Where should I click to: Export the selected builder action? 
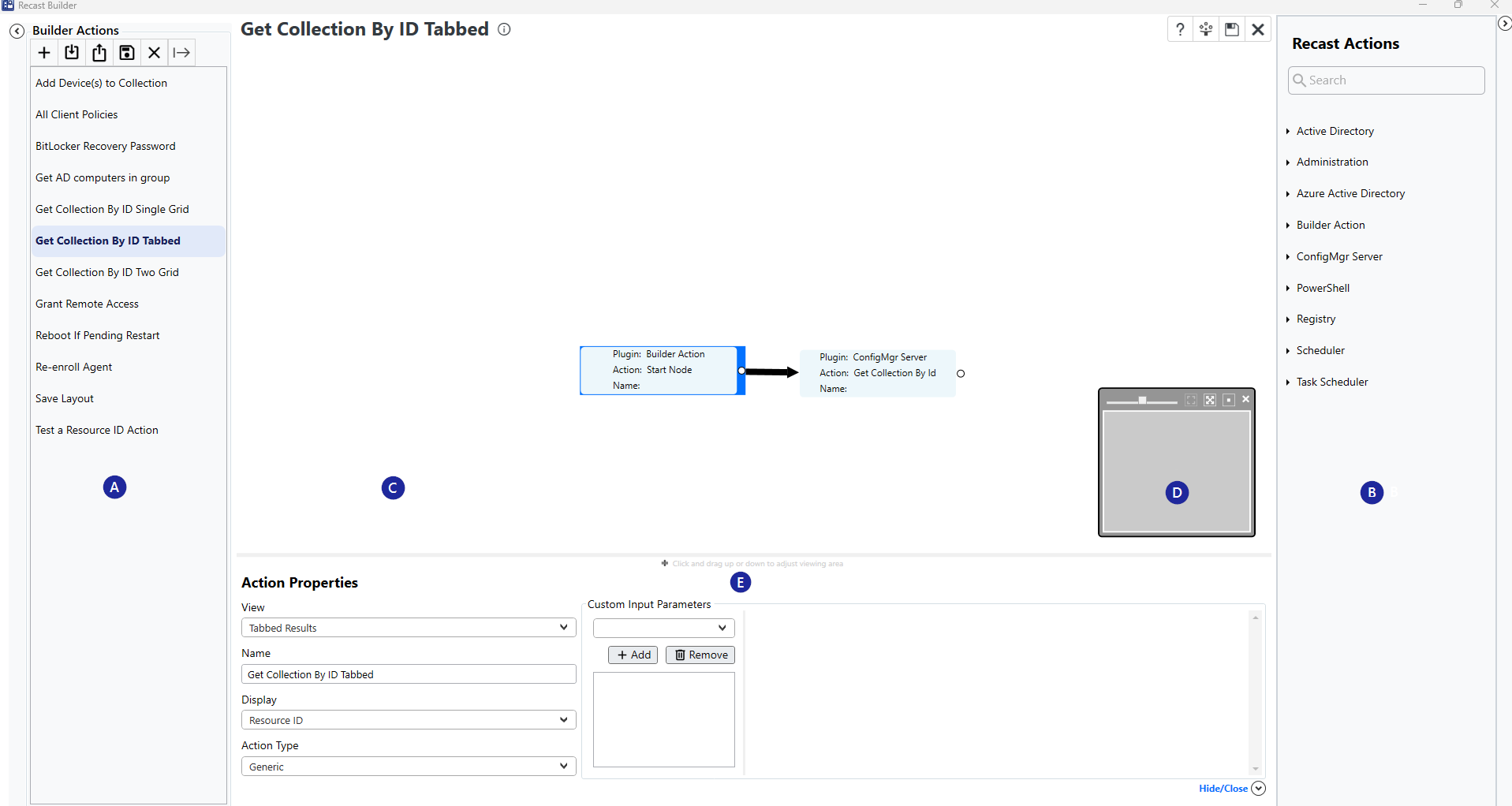[99, 53]
